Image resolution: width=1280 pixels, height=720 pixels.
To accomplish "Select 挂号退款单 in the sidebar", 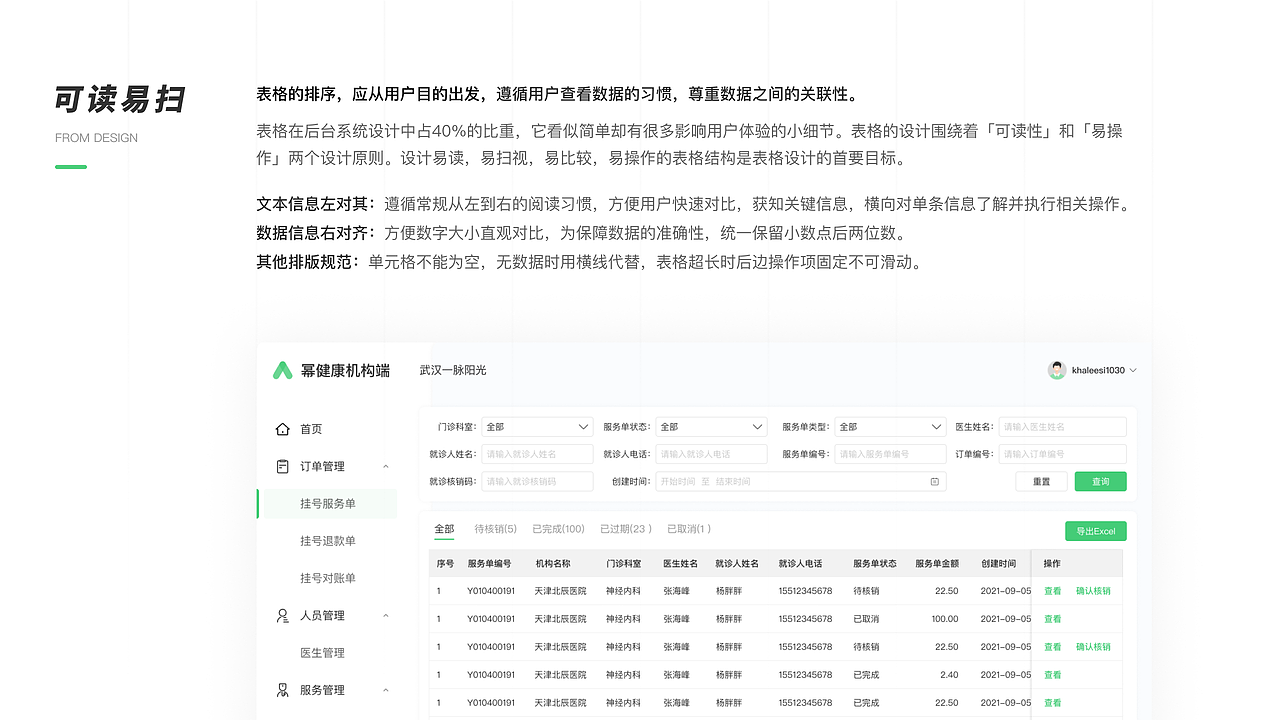I will pyautogui.click(x=328, y=541).
